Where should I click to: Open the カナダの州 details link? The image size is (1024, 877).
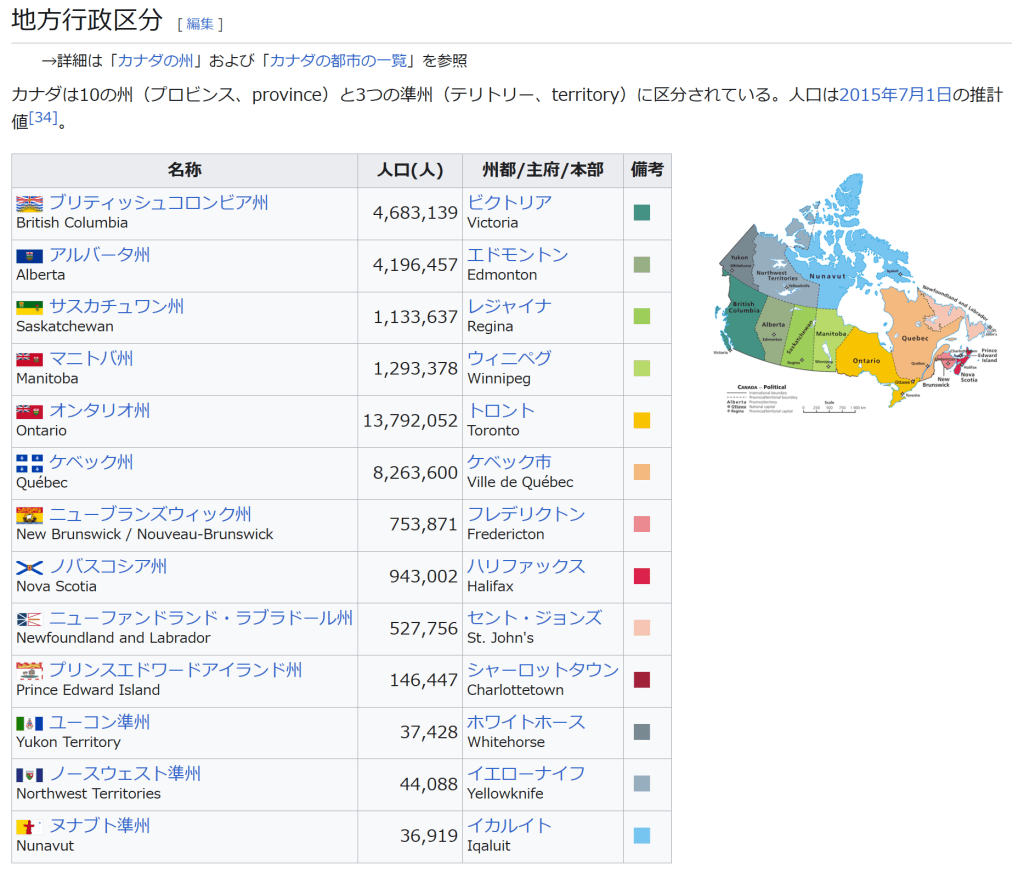[x=156, y=61]
